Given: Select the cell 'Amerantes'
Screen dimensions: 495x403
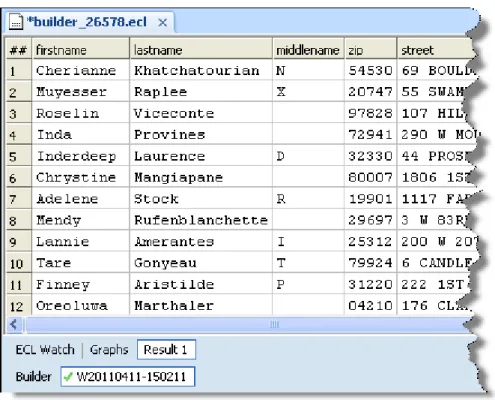Looking at the screenshot, I should pos(201,241).
